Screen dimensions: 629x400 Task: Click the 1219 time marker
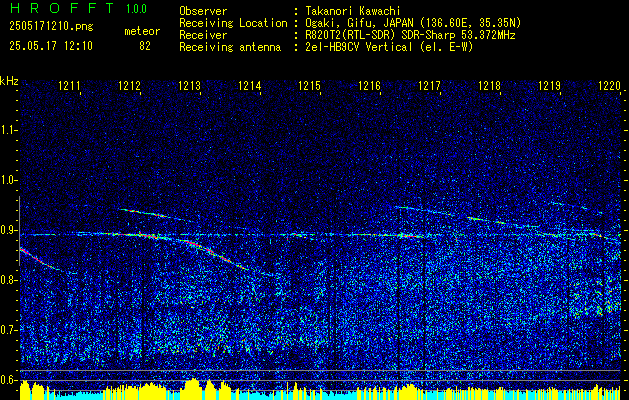click(x=550, y=85)
